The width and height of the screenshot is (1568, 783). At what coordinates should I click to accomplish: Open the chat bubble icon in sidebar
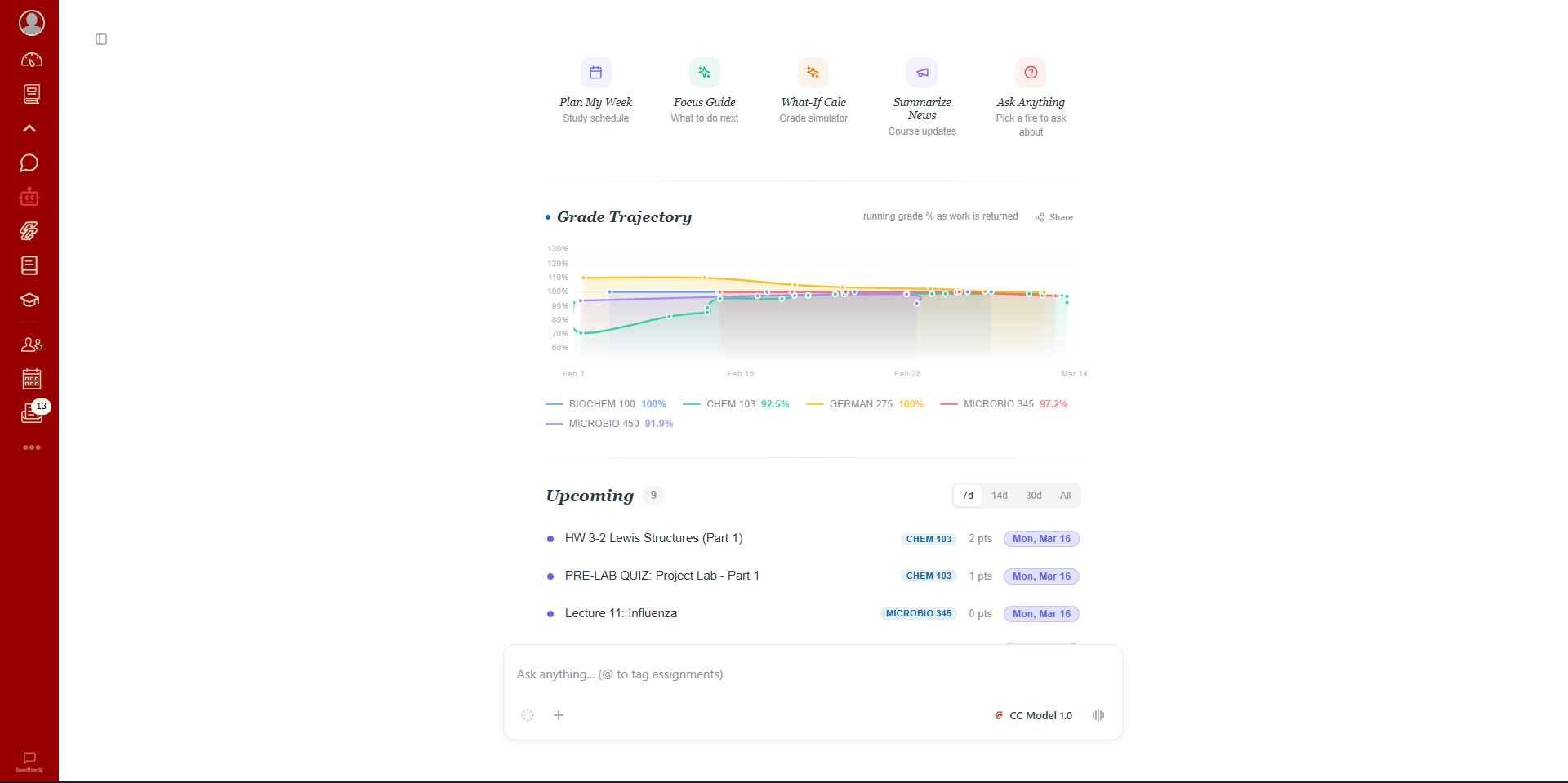29,162
